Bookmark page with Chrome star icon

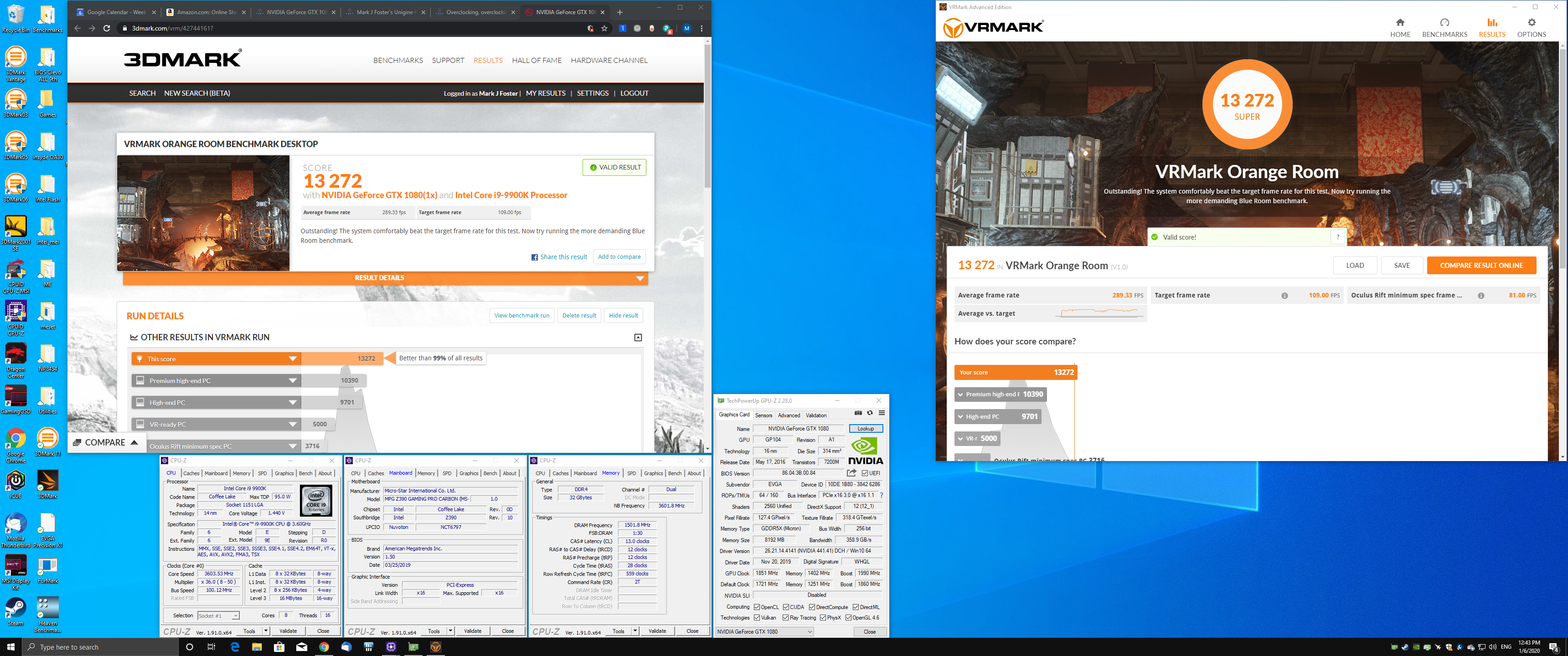point(604,28)
